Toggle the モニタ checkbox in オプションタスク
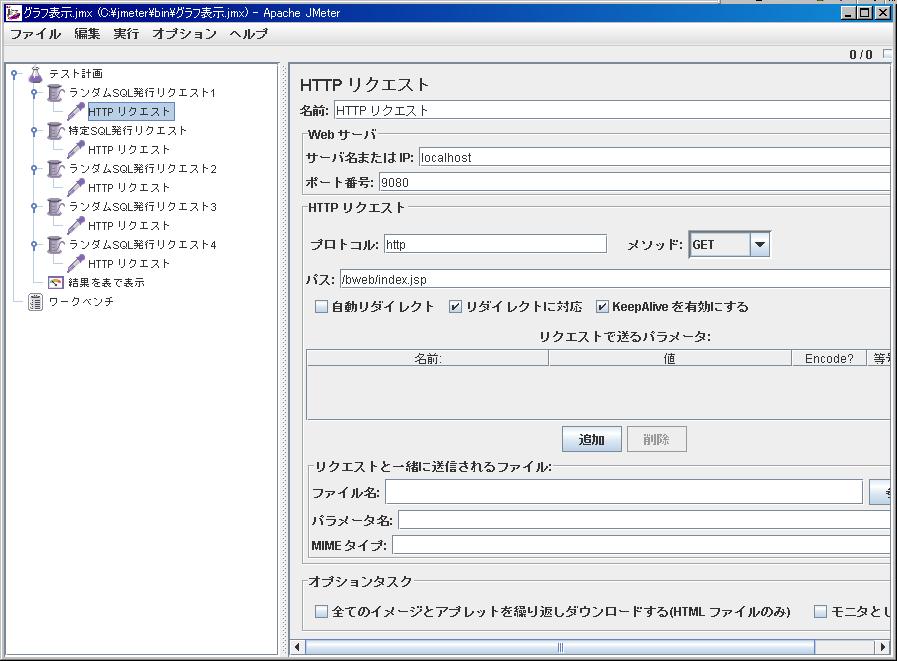897x661 pixels. pyautogui.click(x=820, y=612)
